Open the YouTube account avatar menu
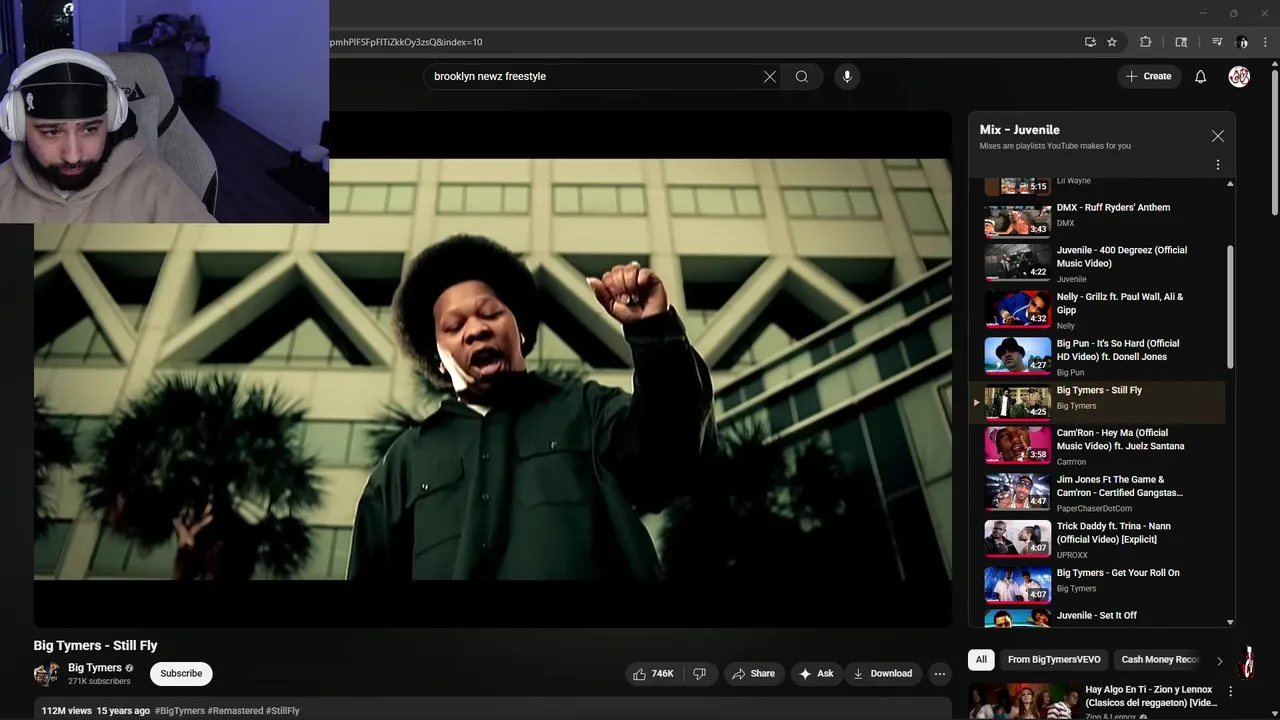This screenshot has width=1280, height=720. (x=1239, y=76)
